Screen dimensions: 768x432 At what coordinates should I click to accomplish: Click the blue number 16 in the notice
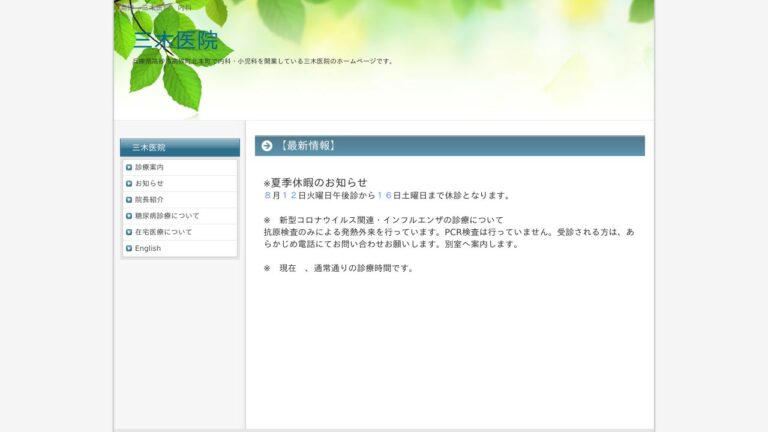click(x=384, y=195)
